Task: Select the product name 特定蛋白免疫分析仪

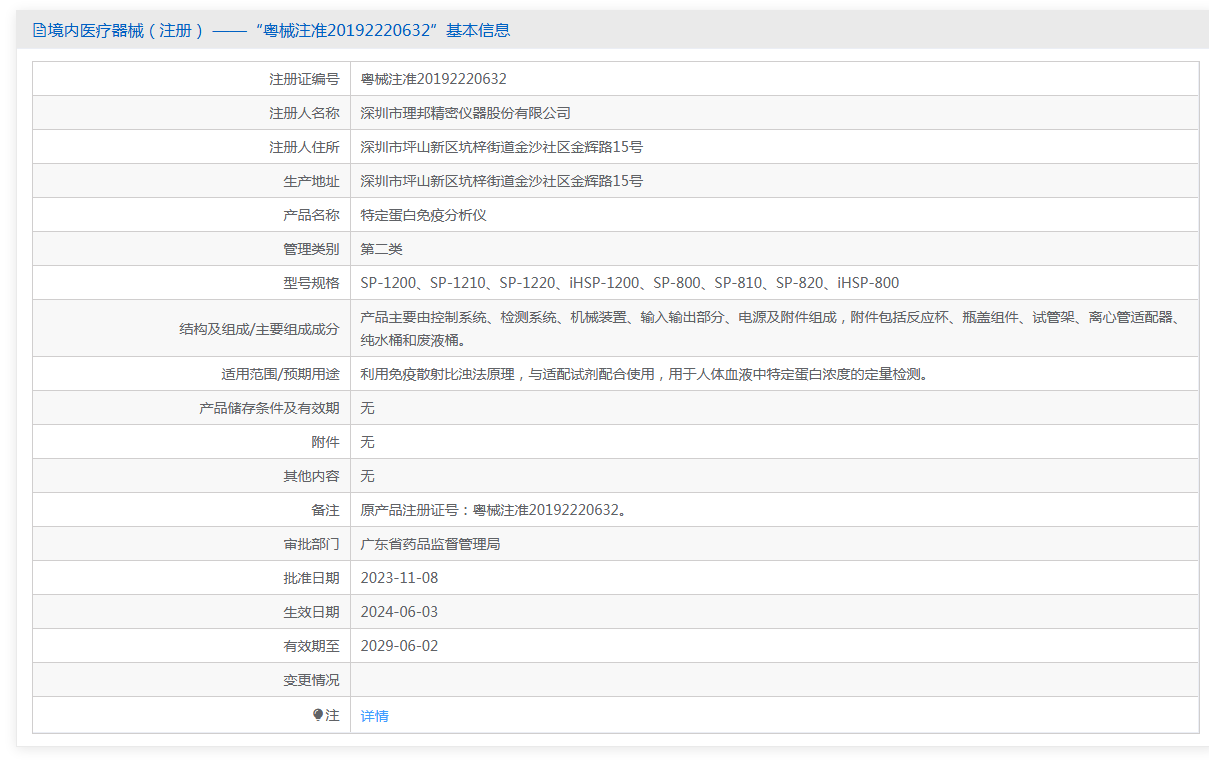Action: point(424,215)
